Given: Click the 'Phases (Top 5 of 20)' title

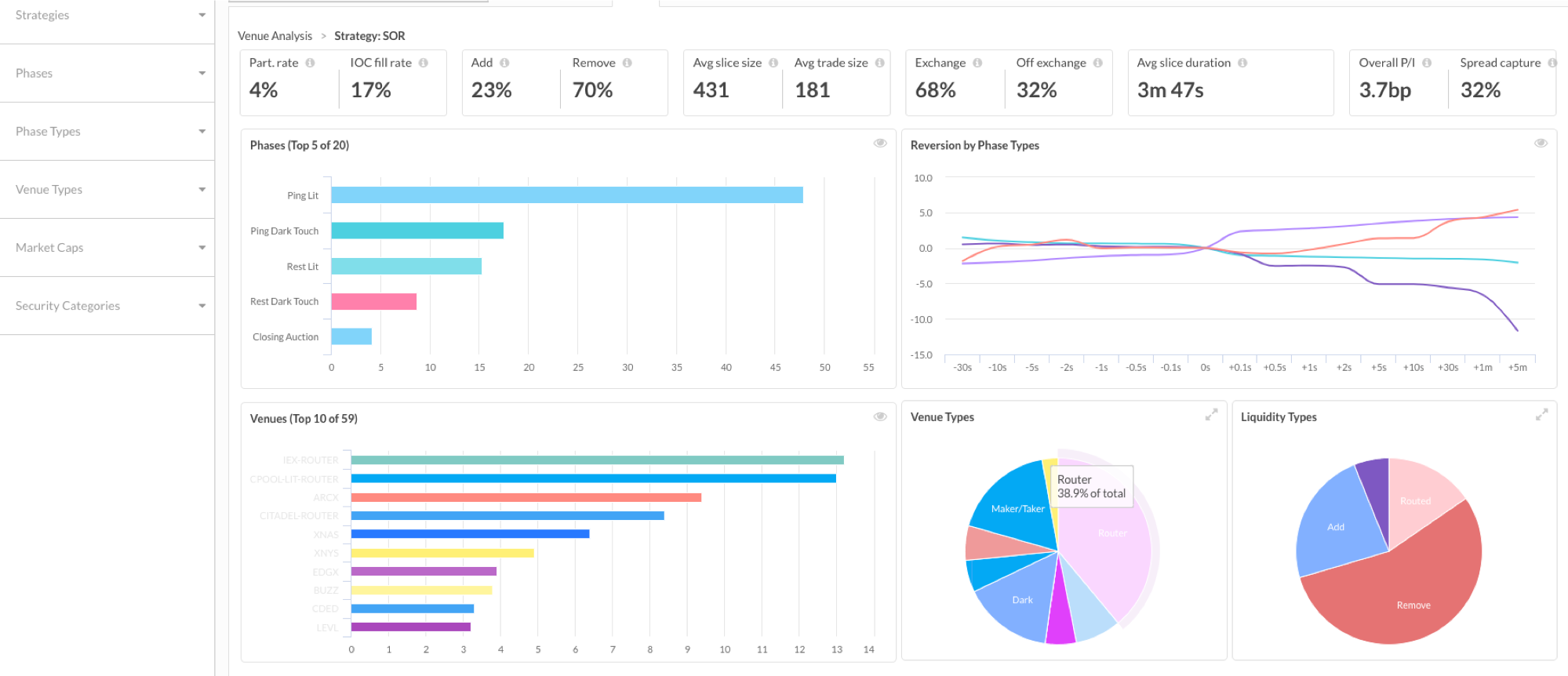Looking at the screenshot, I should [x=300, y=145].
